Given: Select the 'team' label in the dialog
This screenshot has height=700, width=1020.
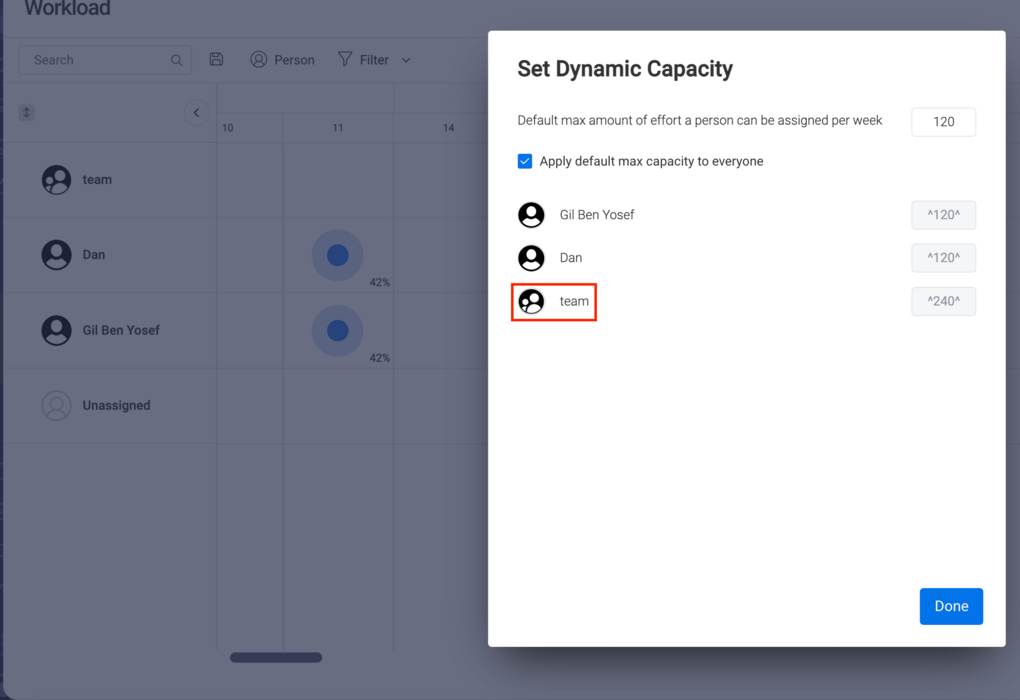Looking at the screenshot, I should coord(574,301).
